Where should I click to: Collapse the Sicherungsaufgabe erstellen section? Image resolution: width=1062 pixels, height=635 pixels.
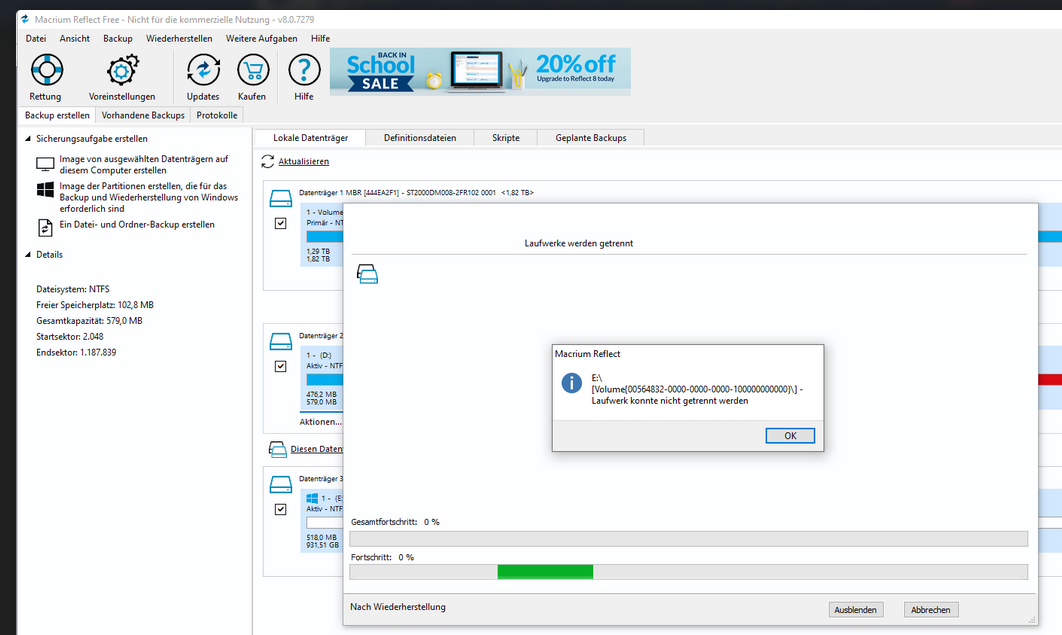(28, 139)
